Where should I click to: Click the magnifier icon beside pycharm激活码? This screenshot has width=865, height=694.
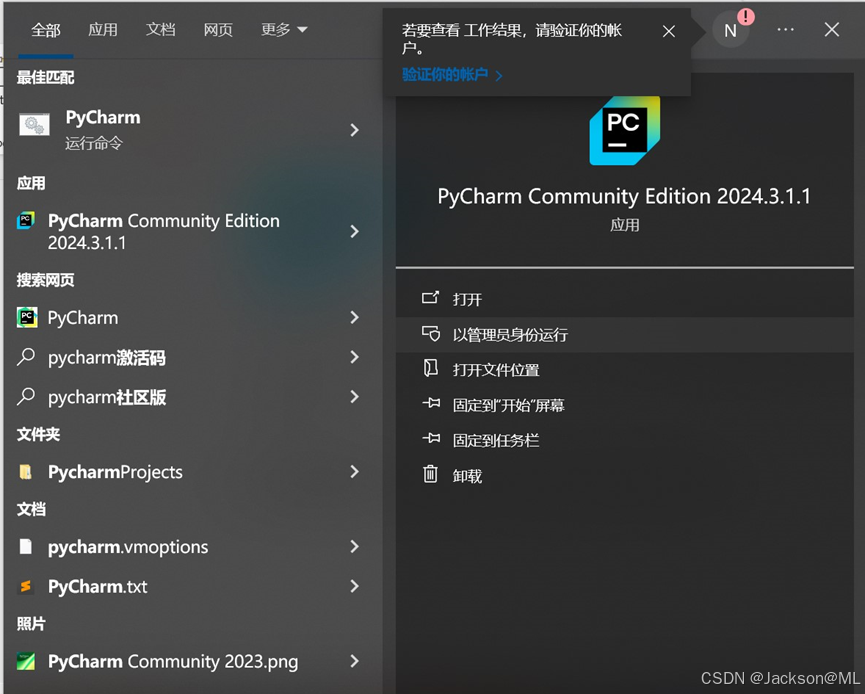point(26,357)
